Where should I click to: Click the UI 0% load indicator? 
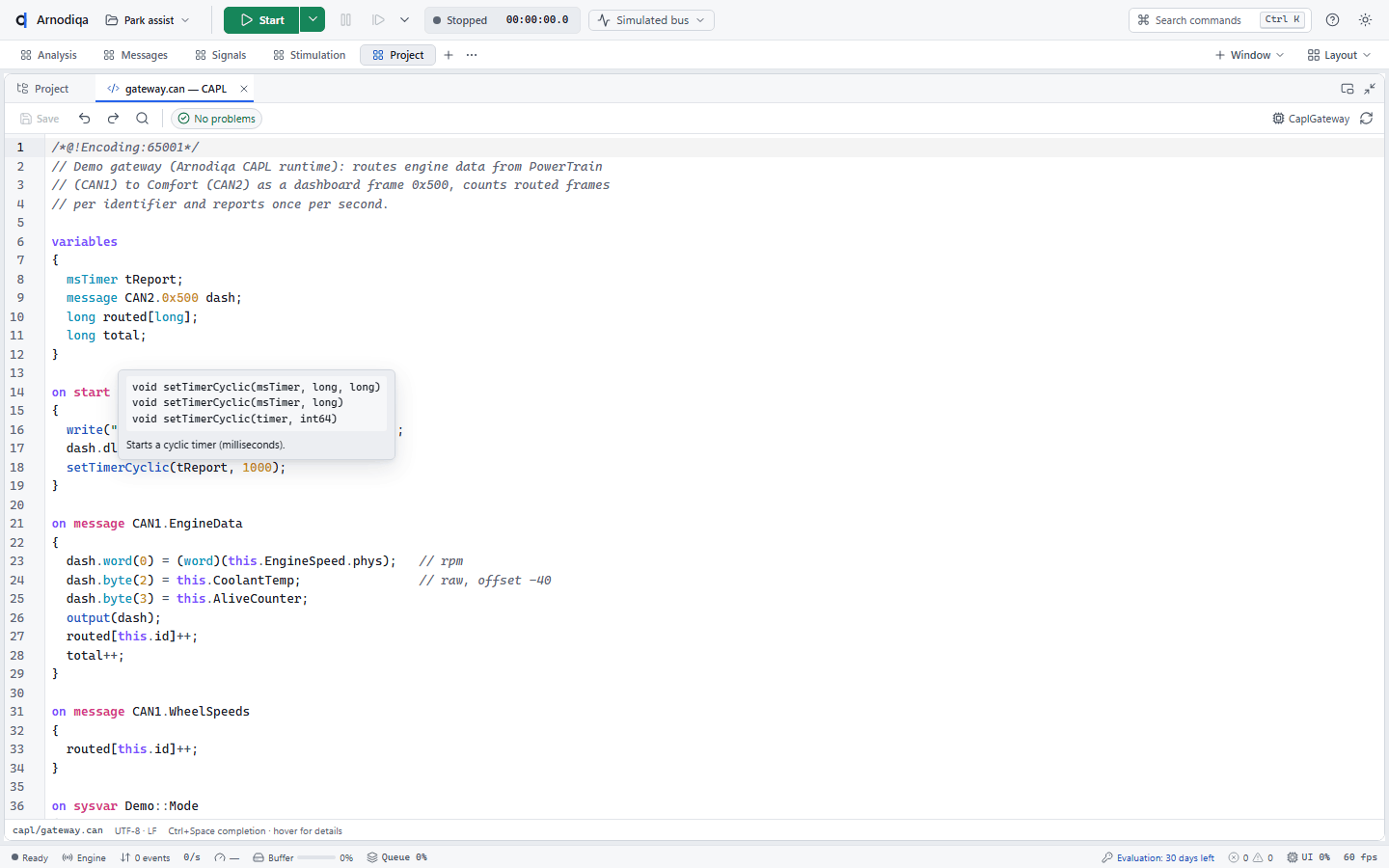tap(1308, 857)
